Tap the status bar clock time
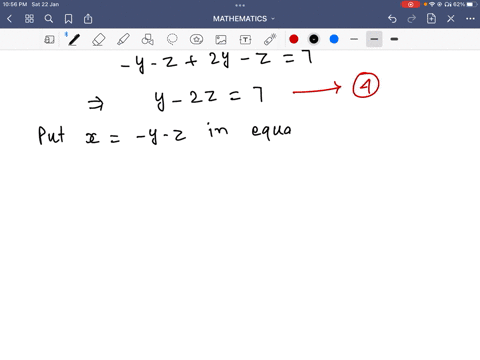Image resolution: width=480 pixels, height=360 pixels. click(x=15, y=4)
